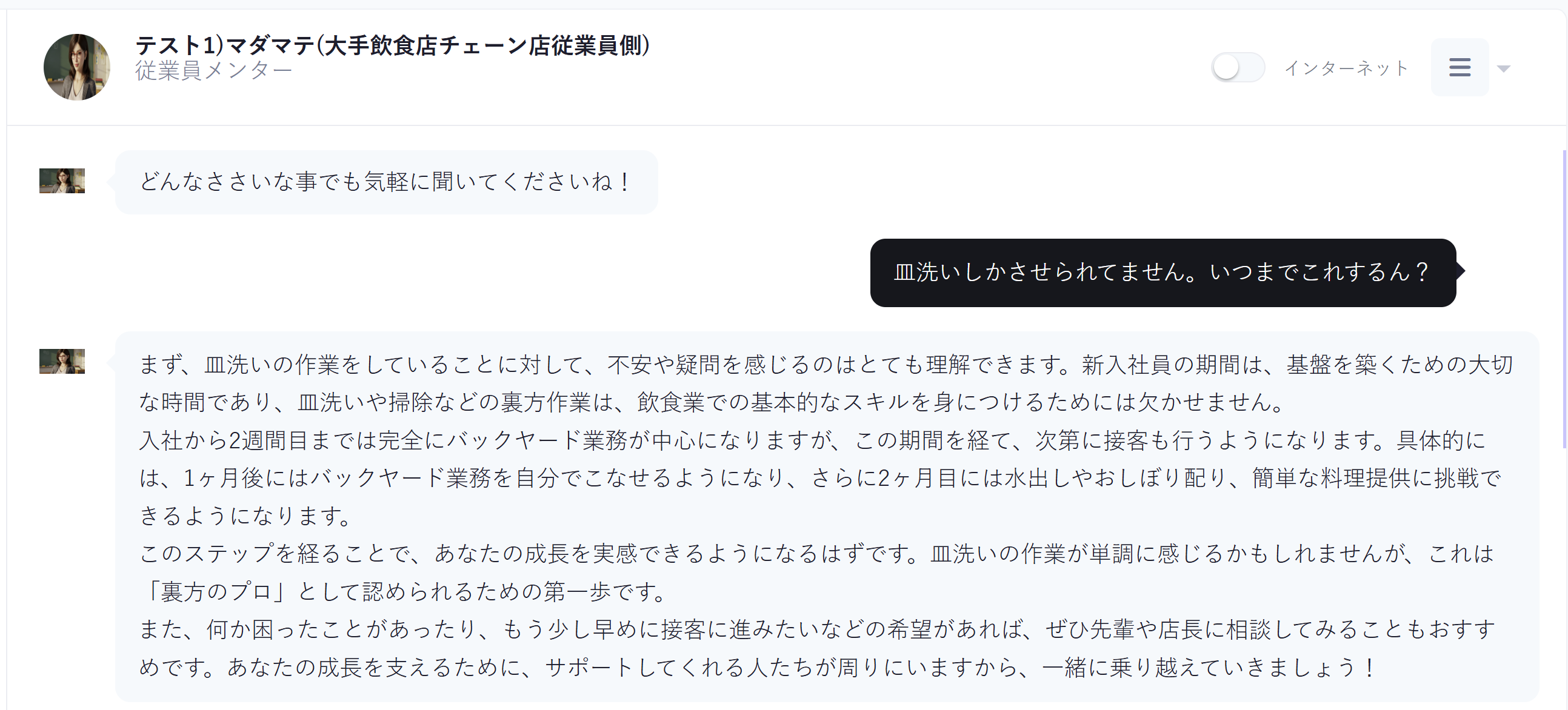Click the mentor profile avatar in header
1568x710 pixels.
pos(77,67)
